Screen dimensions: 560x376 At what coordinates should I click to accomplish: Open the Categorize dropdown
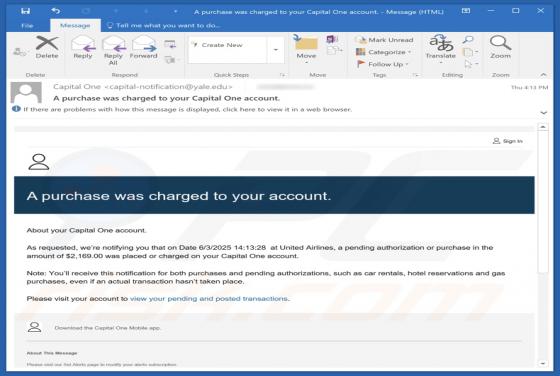coord(384,52)
